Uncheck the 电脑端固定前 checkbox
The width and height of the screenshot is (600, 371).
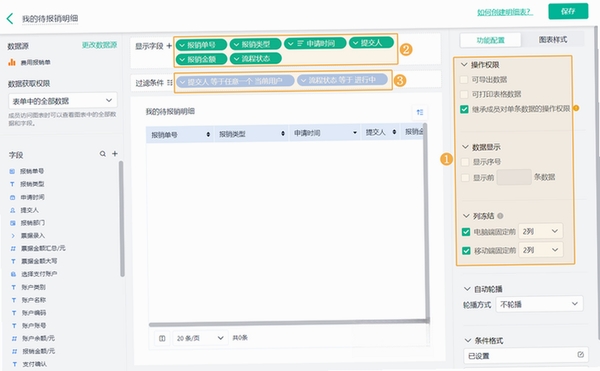(x=466, y=232)
